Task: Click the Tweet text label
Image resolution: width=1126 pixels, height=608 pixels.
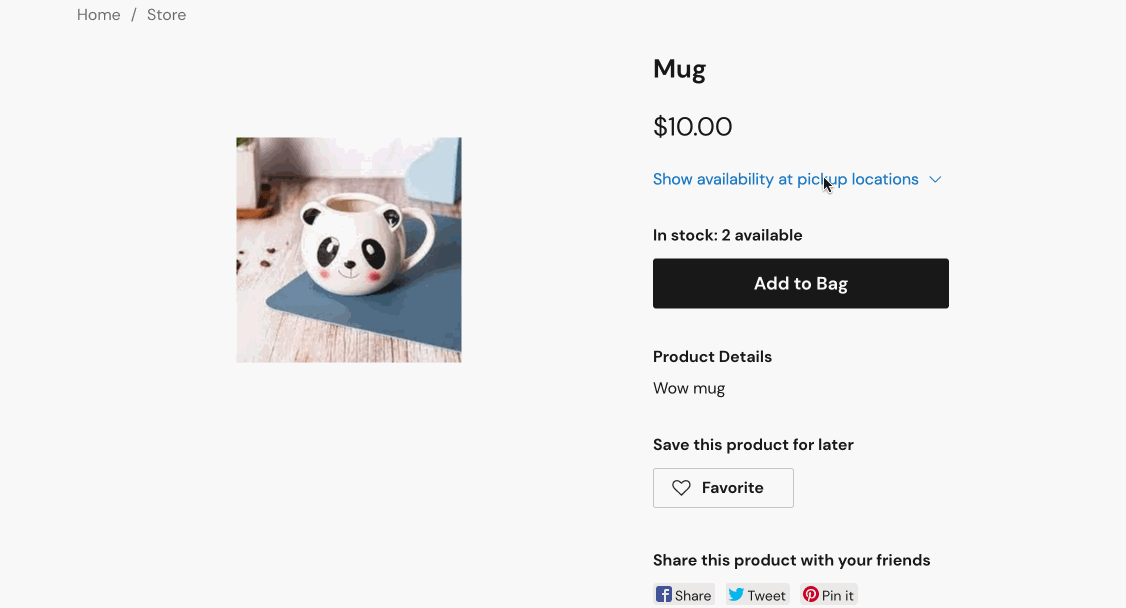Action: pos(766,596)
